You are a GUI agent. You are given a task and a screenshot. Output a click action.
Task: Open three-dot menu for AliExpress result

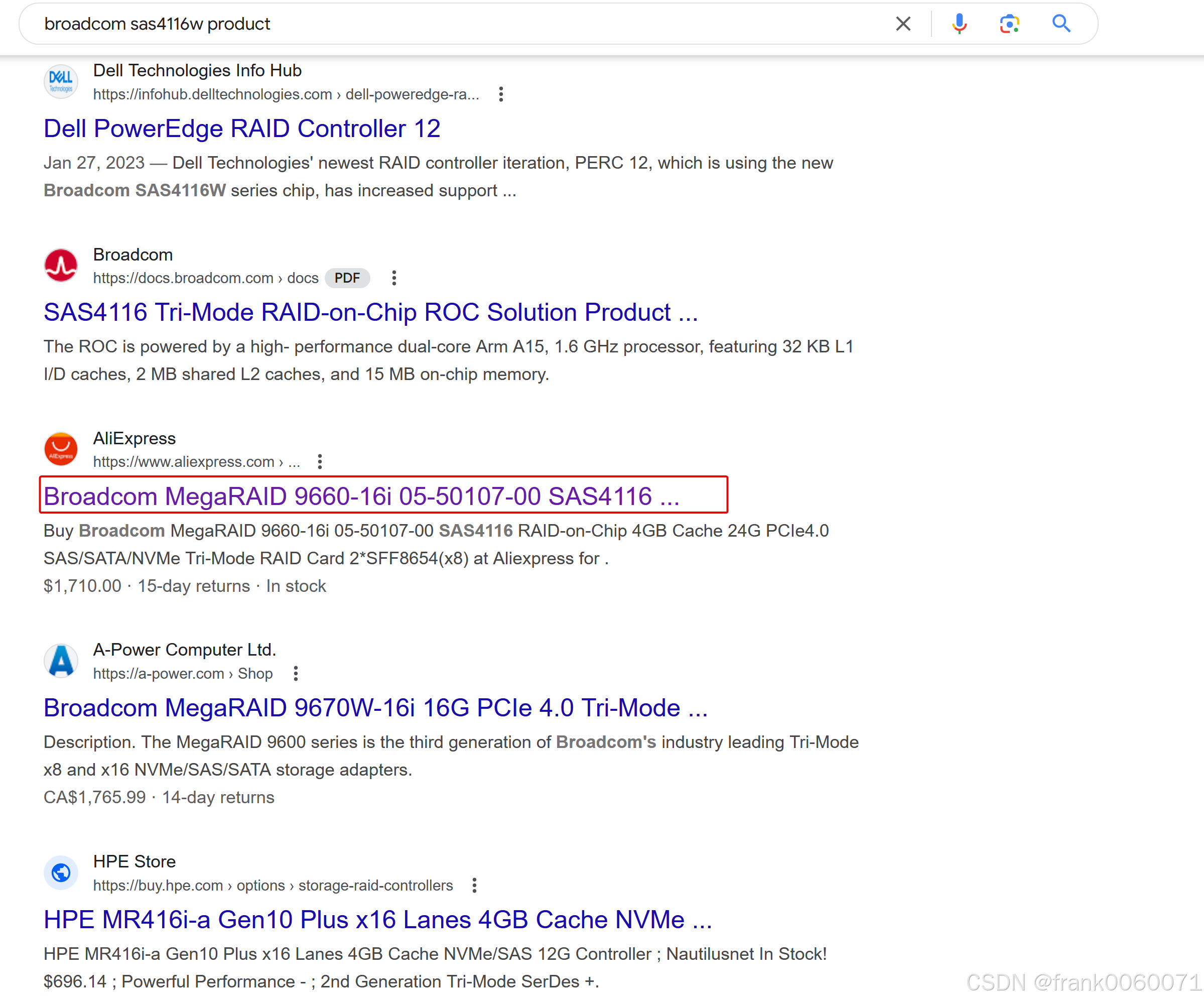click(320, 462)
